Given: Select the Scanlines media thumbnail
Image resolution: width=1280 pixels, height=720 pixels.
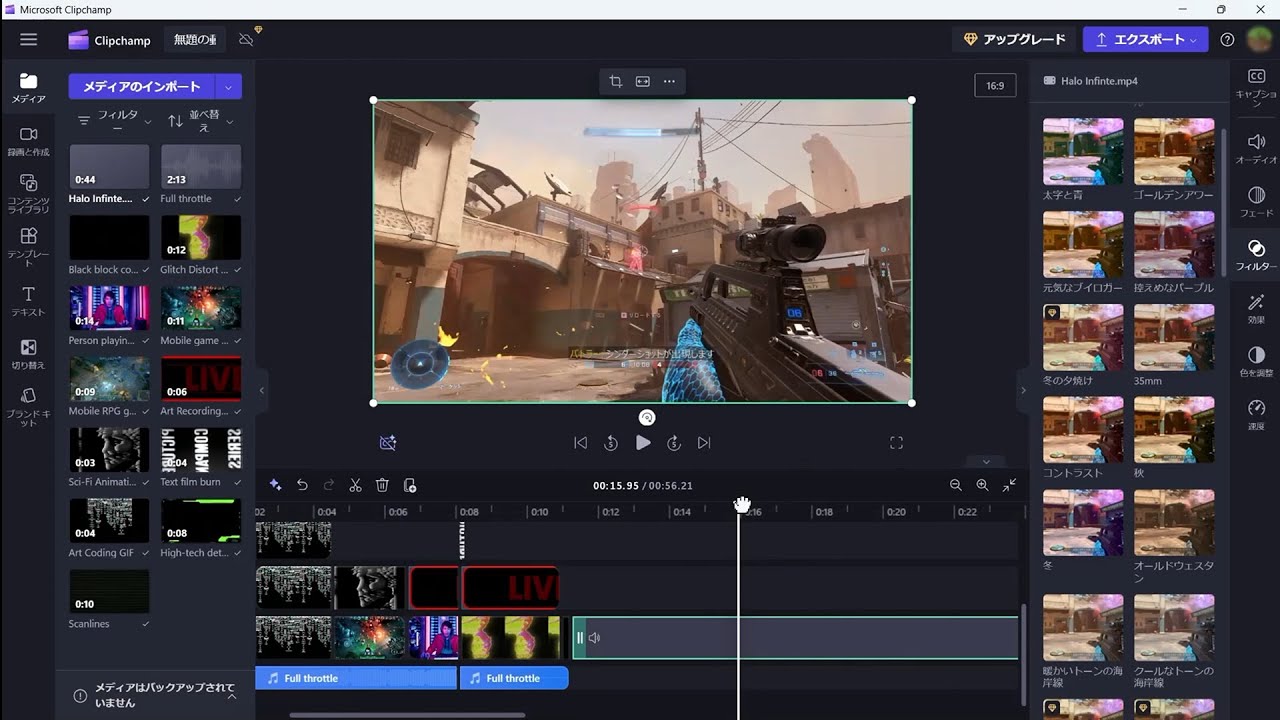Looking at the screenshot, I should [109, 592].
